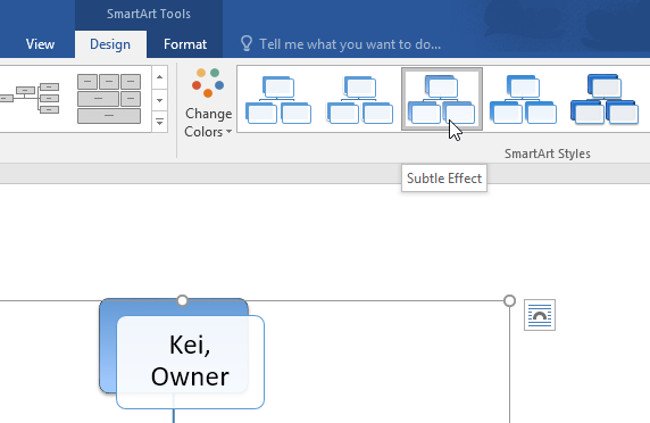Open the Format tab under SmartArt Tools
This screenshot has height=423, width=650.
point(185,44)
